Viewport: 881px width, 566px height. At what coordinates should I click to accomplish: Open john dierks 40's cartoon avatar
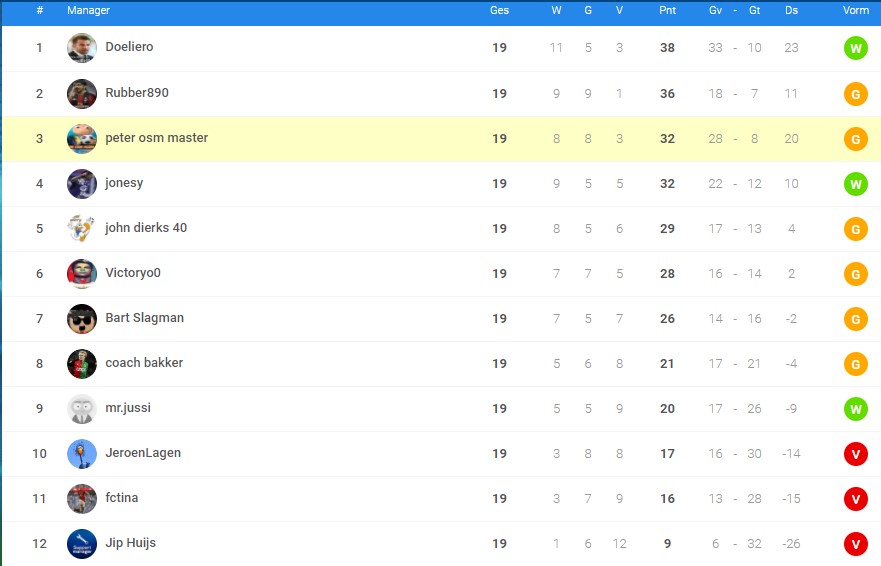click(x=81, y=228)
